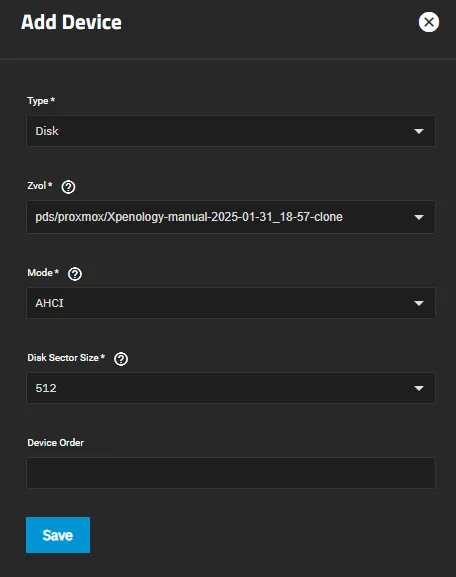Open the Type dropdown showing Disk
Image resolution: width=456 pixels, height=577 pixels.
tap(231, 131)
